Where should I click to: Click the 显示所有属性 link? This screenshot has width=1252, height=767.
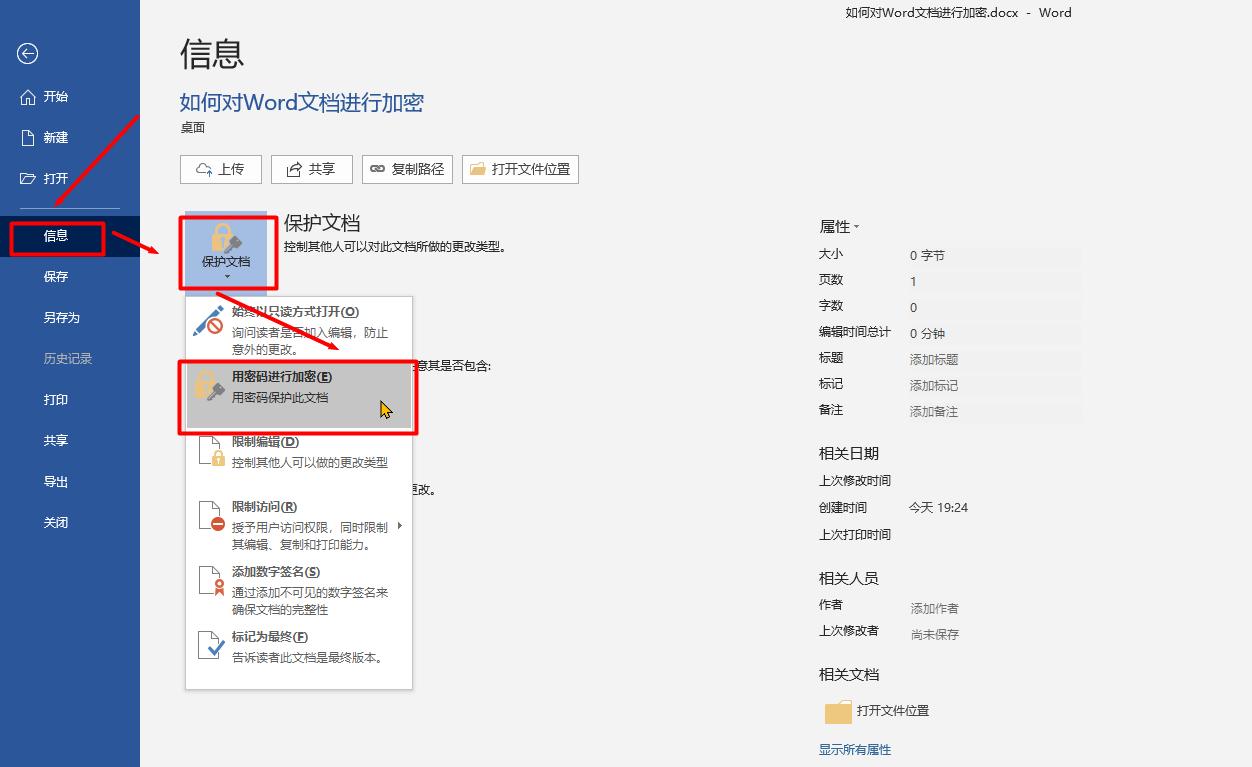coord(852,749)
